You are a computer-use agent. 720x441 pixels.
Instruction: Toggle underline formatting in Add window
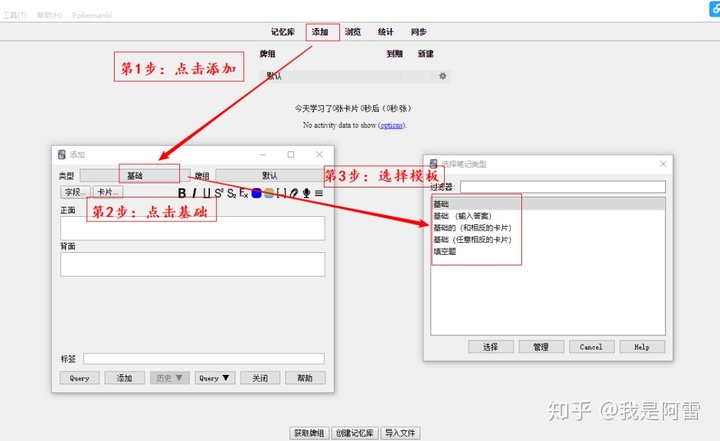pos(207,193)
